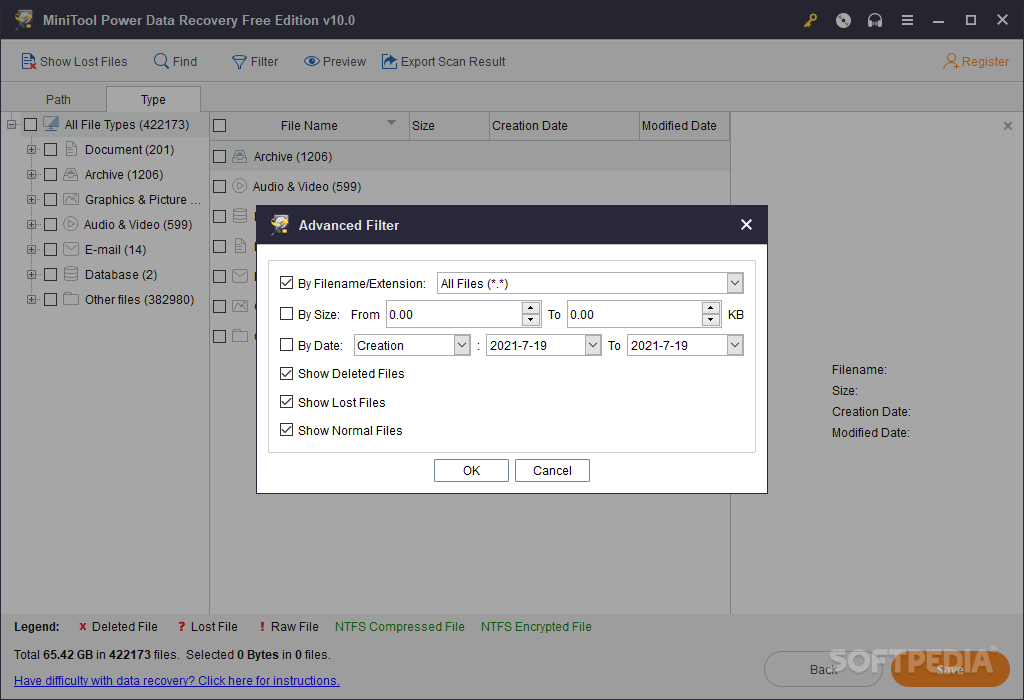Click the To size input field
This screenshot has width=1024, height=700.
pyautogui.click(x=635, y=314)
